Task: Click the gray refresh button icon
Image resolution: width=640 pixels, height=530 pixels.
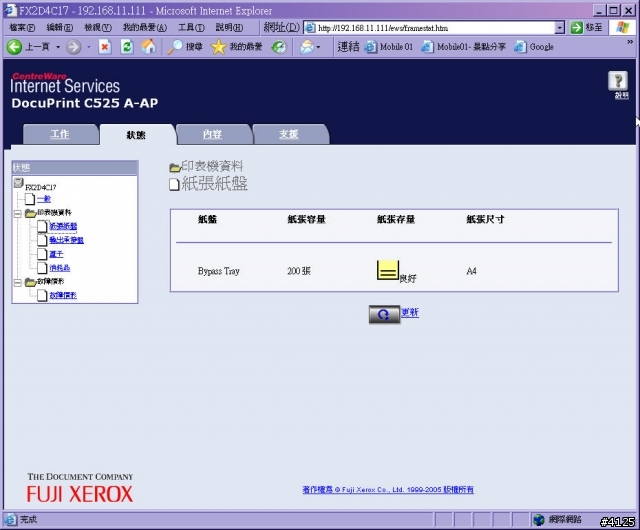Action: click(x=384, y=314)
